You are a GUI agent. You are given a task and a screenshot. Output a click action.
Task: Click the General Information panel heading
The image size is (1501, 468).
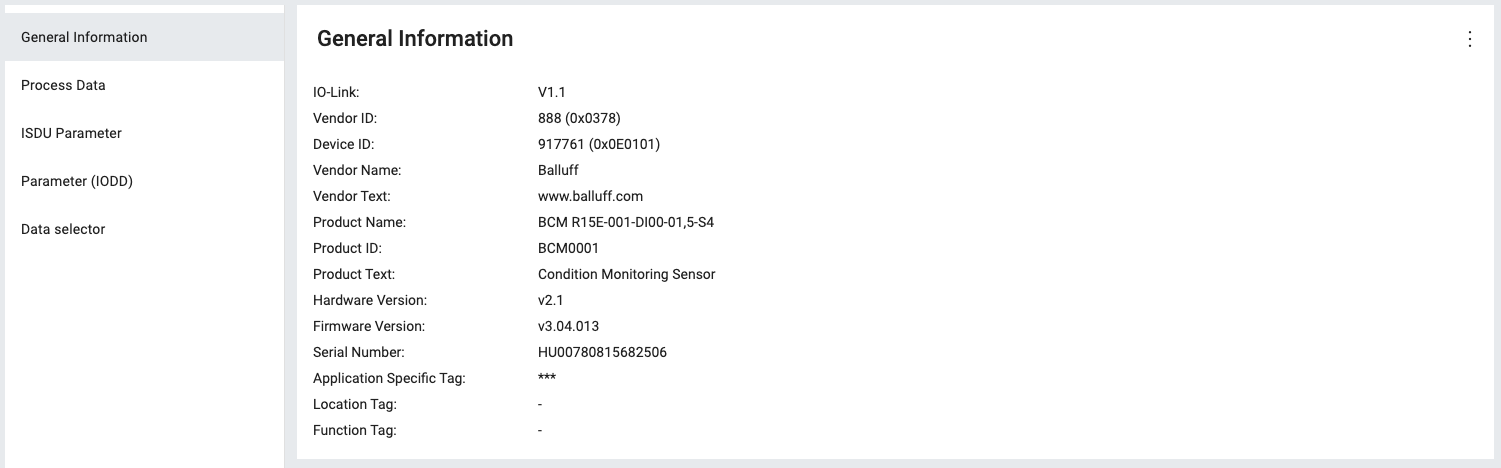[x=415, y=39]
